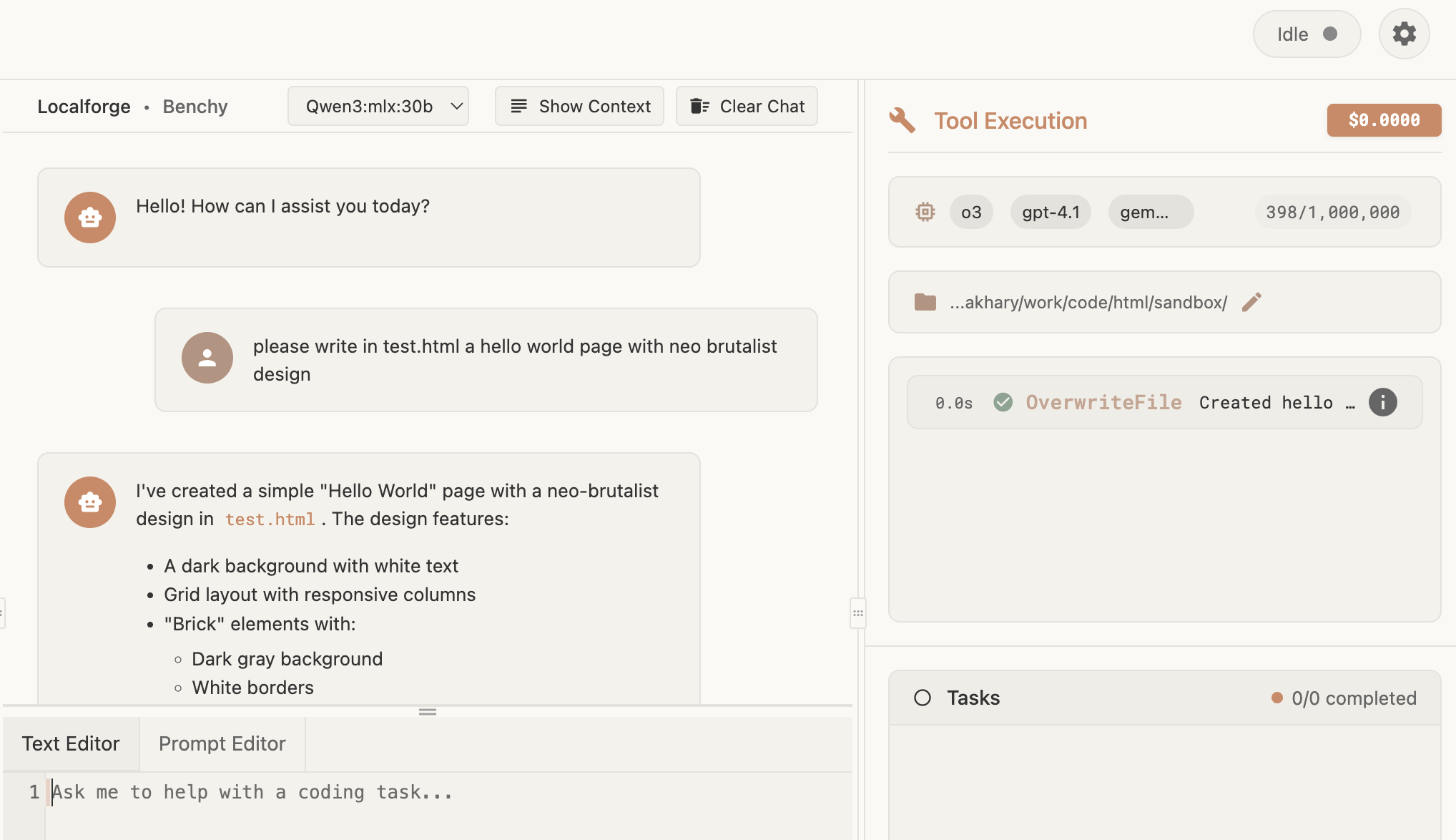Viewport: 1456px width, 840px height.
Task: Click the 398/1,000,000 token counter
Action: (1332, 212)
